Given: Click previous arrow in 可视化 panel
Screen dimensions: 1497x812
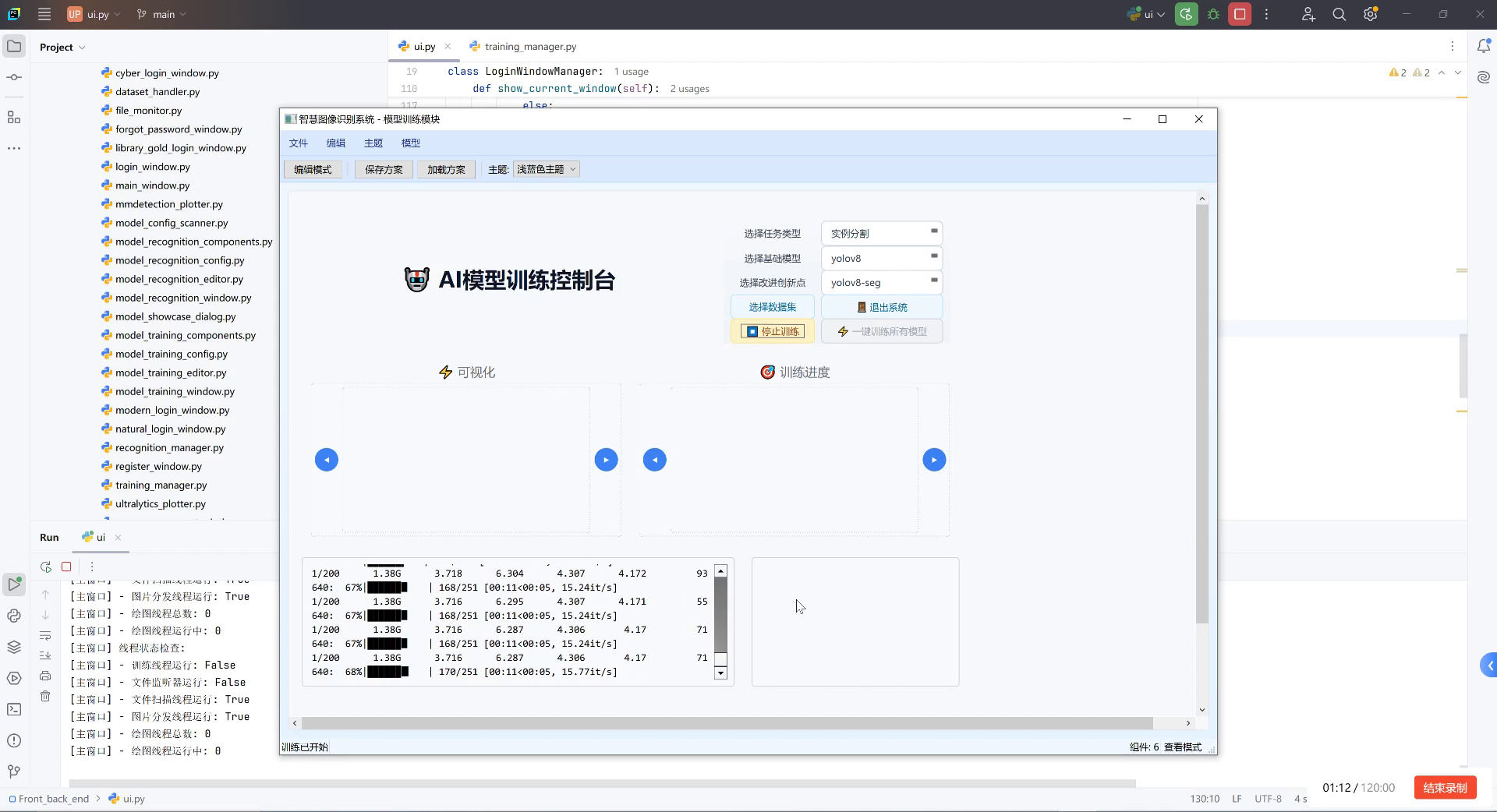Looking at the screenshot, I should [x=327, y=460].
